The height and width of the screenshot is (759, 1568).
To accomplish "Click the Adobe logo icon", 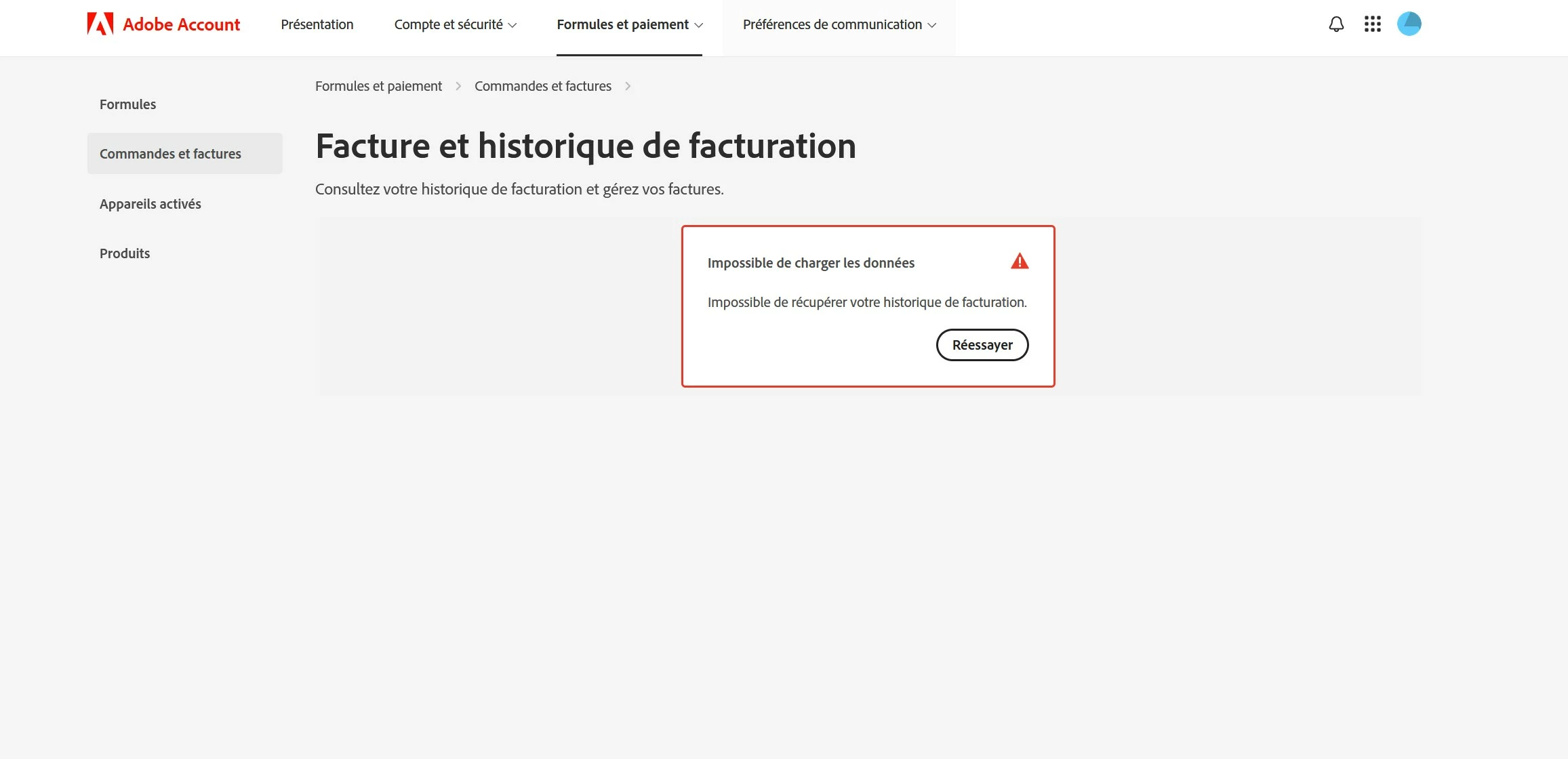I will 100,24.
